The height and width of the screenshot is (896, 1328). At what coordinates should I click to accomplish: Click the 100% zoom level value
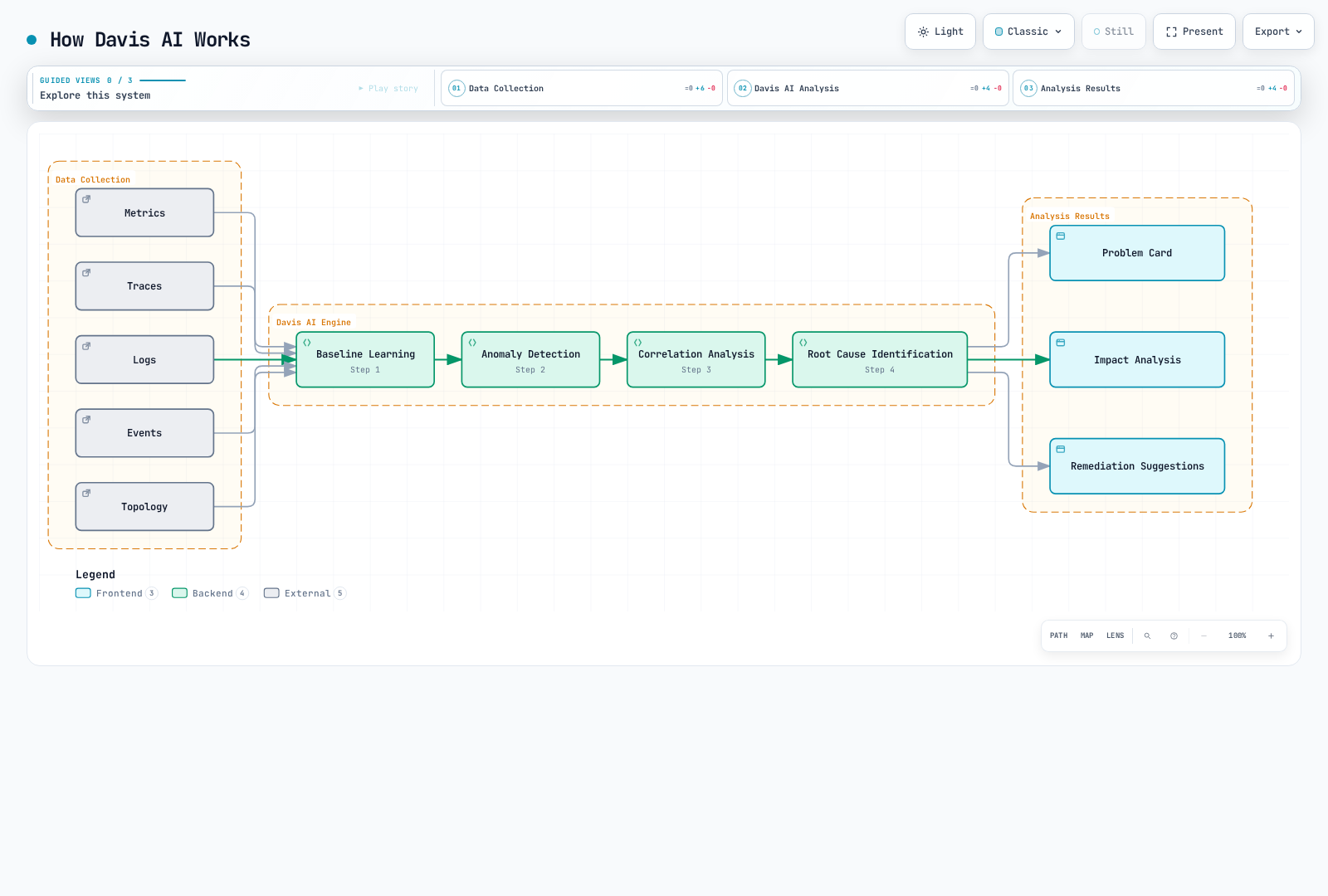1238,636
